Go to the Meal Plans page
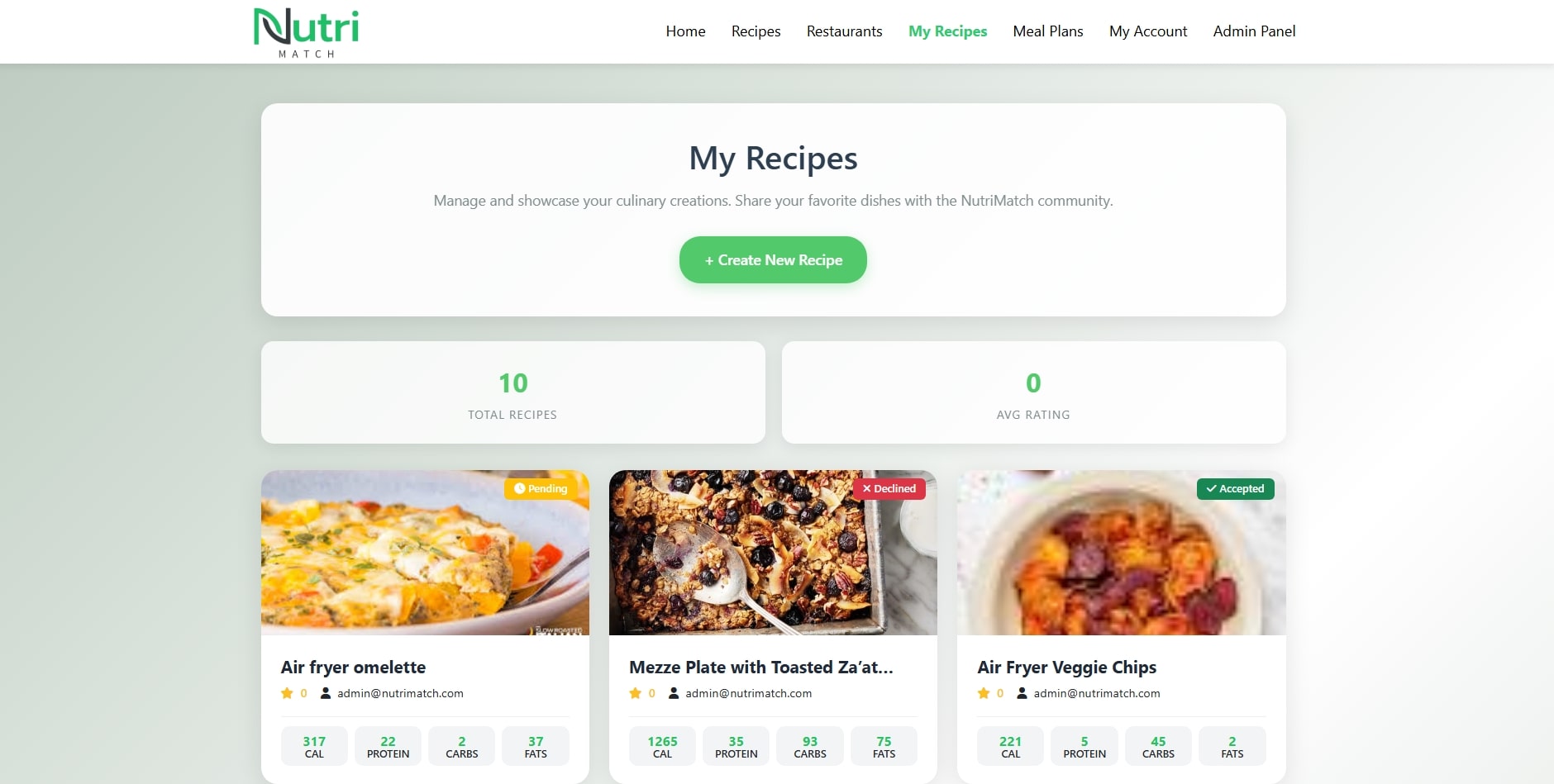 click(1048, 31)
